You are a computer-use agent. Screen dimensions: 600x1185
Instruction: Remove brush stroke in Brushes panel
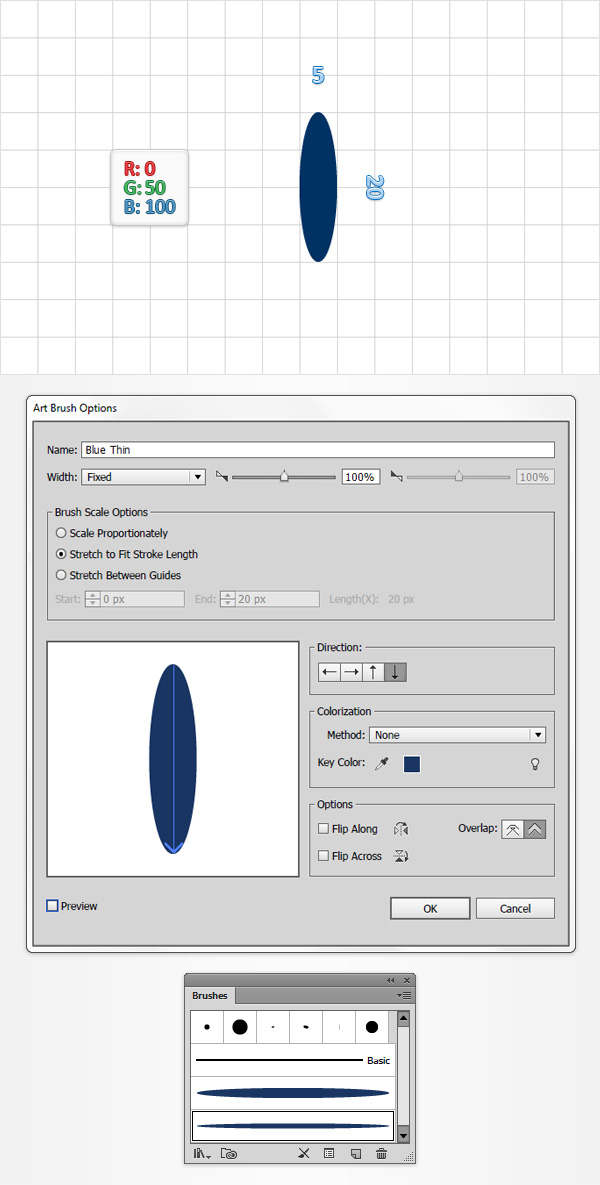304,1154
